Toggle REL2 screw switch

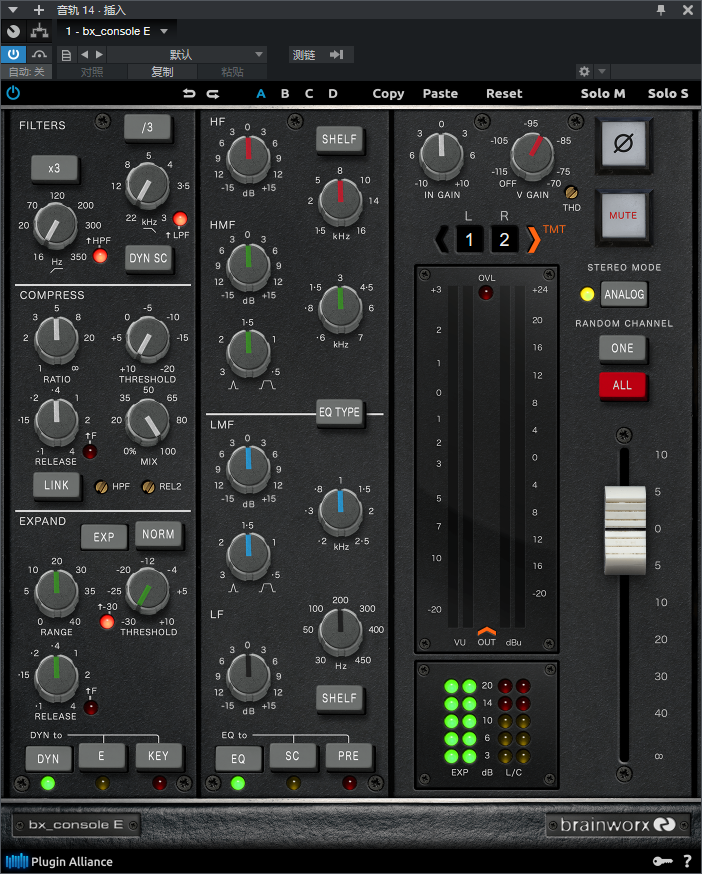tap(148, 487)
